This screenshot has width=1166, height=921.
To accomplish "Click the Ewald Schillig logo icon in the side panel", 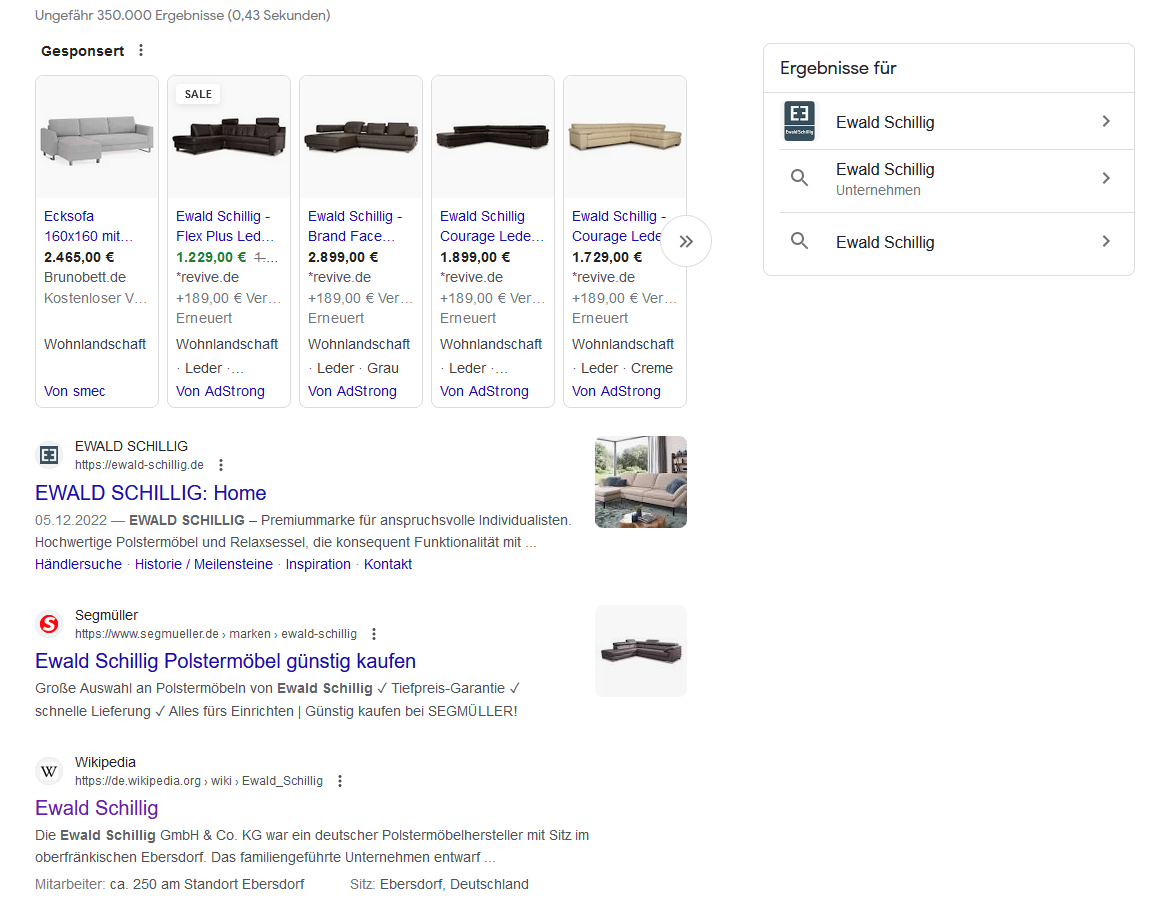I will click(x=799, y=121).
